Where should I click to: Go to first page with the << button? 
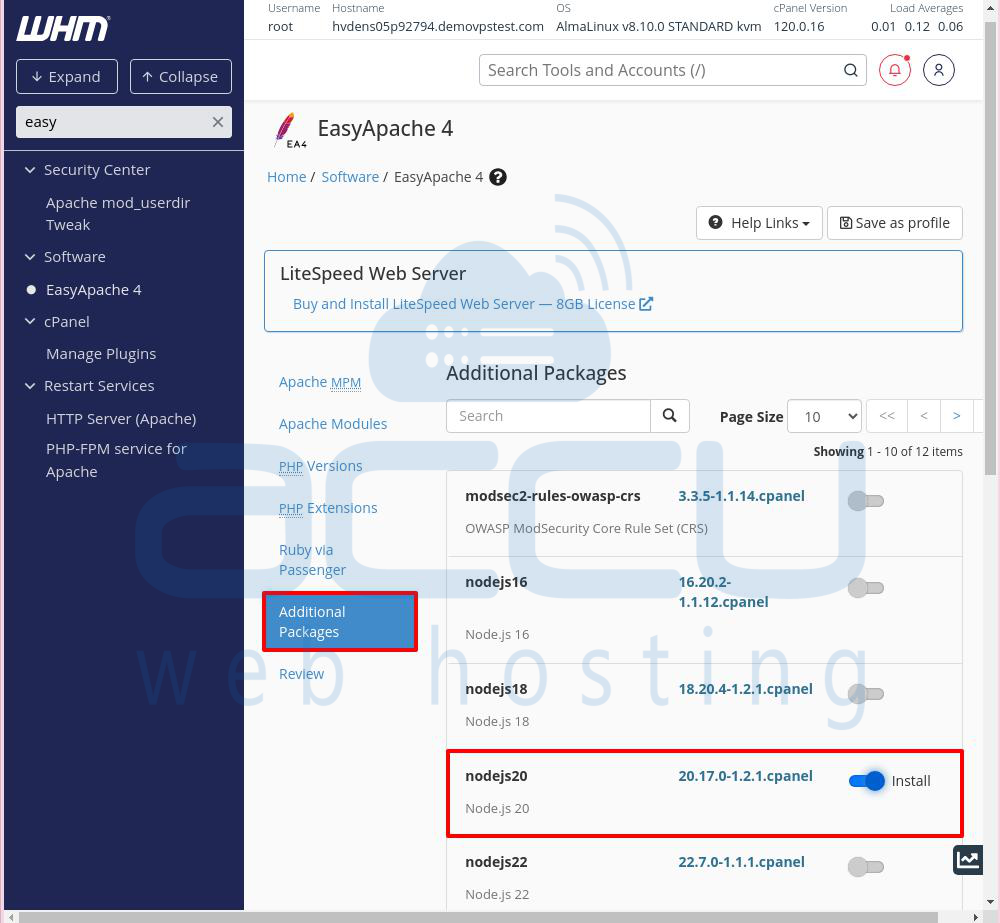coord(886,416)
